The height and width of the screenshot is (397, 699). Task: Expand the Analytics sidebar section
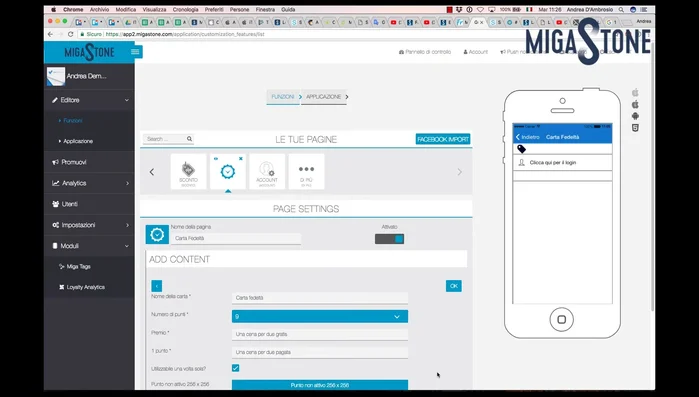pos(89,183)
